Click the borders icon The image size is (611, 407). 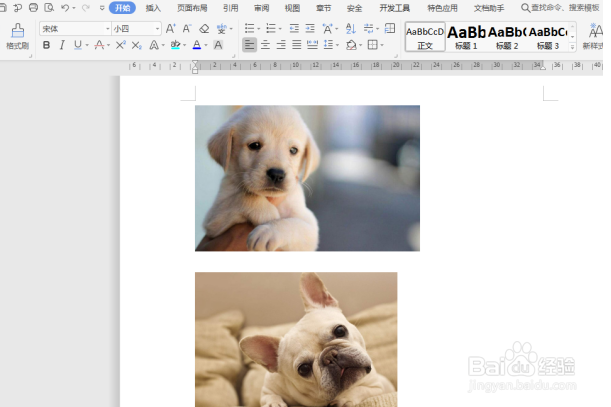[373, 45]
